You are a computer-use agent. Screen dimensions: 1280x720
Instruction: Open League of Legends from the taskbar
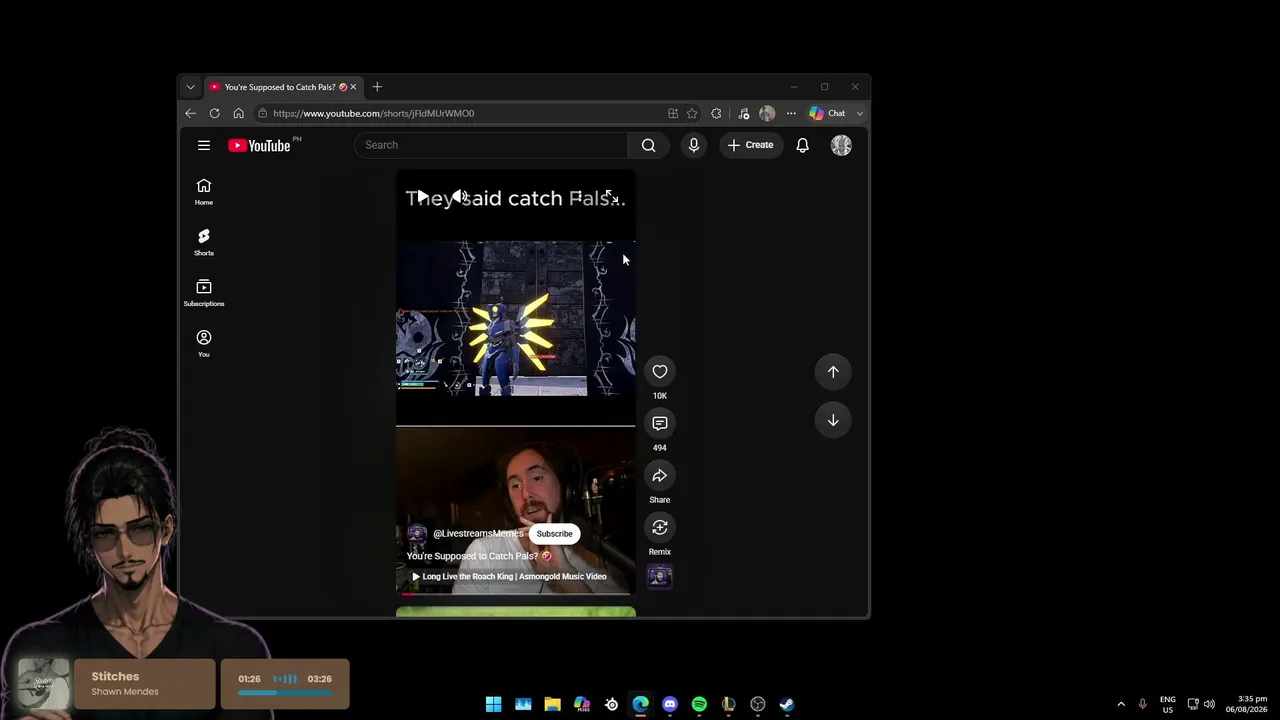pyautogui.click(x=728, y=704)
